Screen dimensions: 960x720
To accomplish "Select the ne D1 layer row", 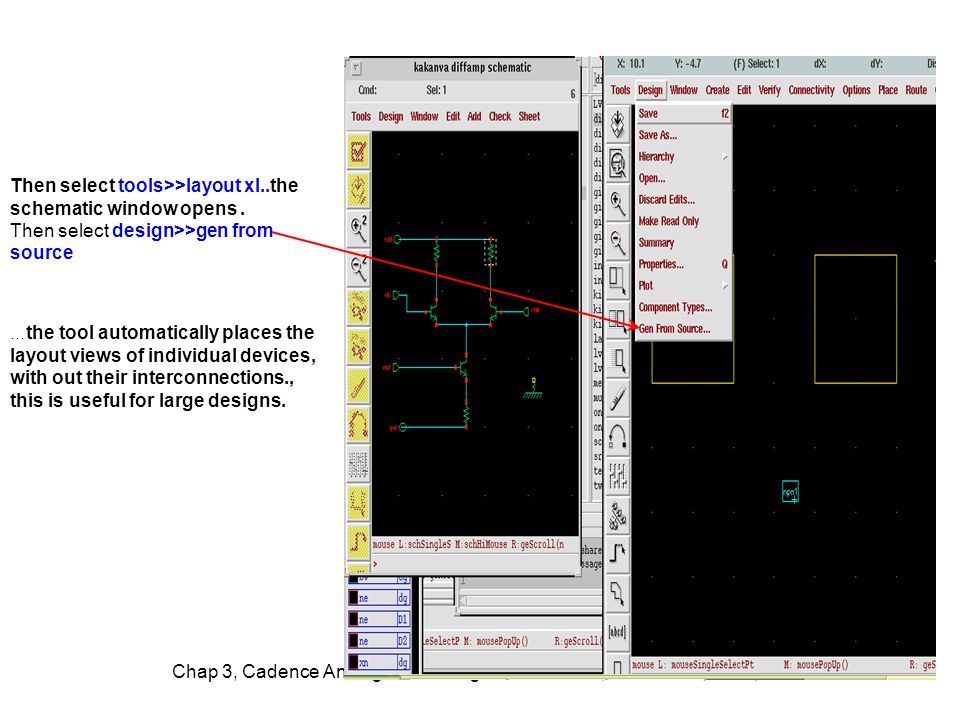I will (x=378, y=620).
